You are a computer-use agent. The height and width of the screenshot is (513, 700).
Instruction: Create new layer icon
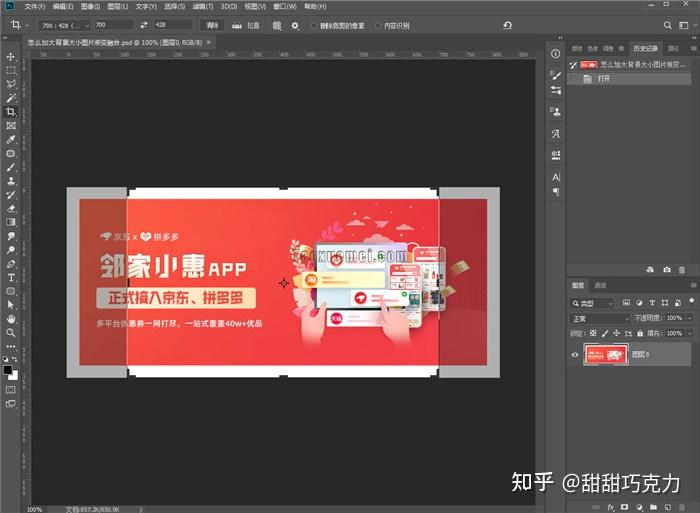point(667,507)
